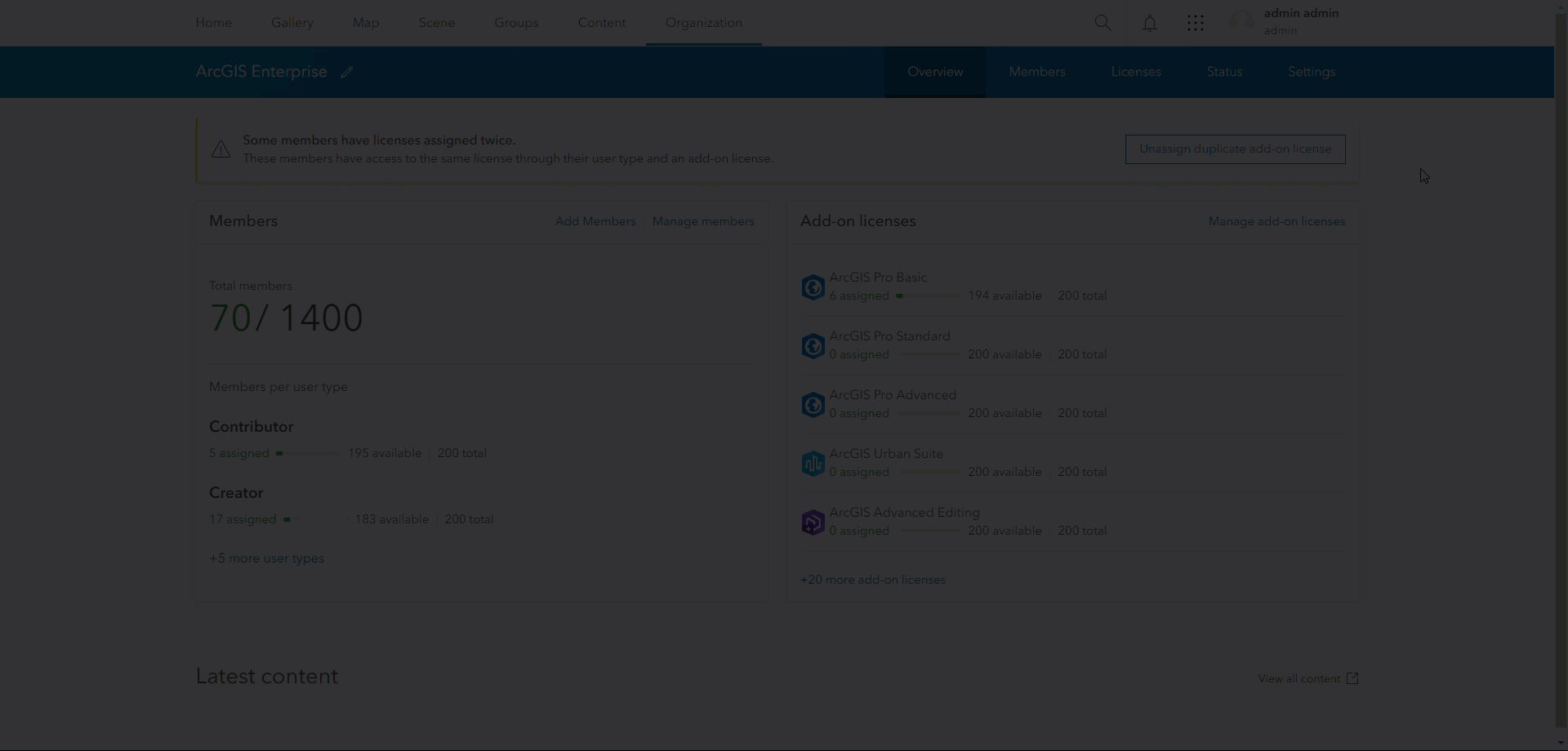Image resolution: width=1568 pixels, height=751 pixels.
Task: Click the ArcGIS Advanced Editing product icon
Action: point(813,522)
